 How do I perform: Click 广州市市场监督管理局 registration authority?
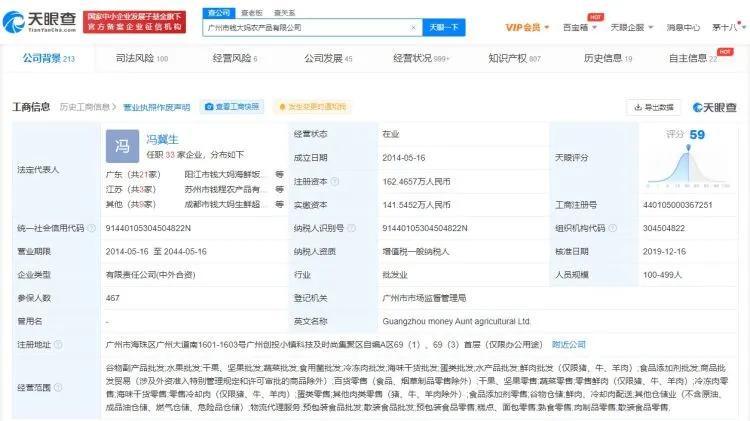(x=424, y=298)
